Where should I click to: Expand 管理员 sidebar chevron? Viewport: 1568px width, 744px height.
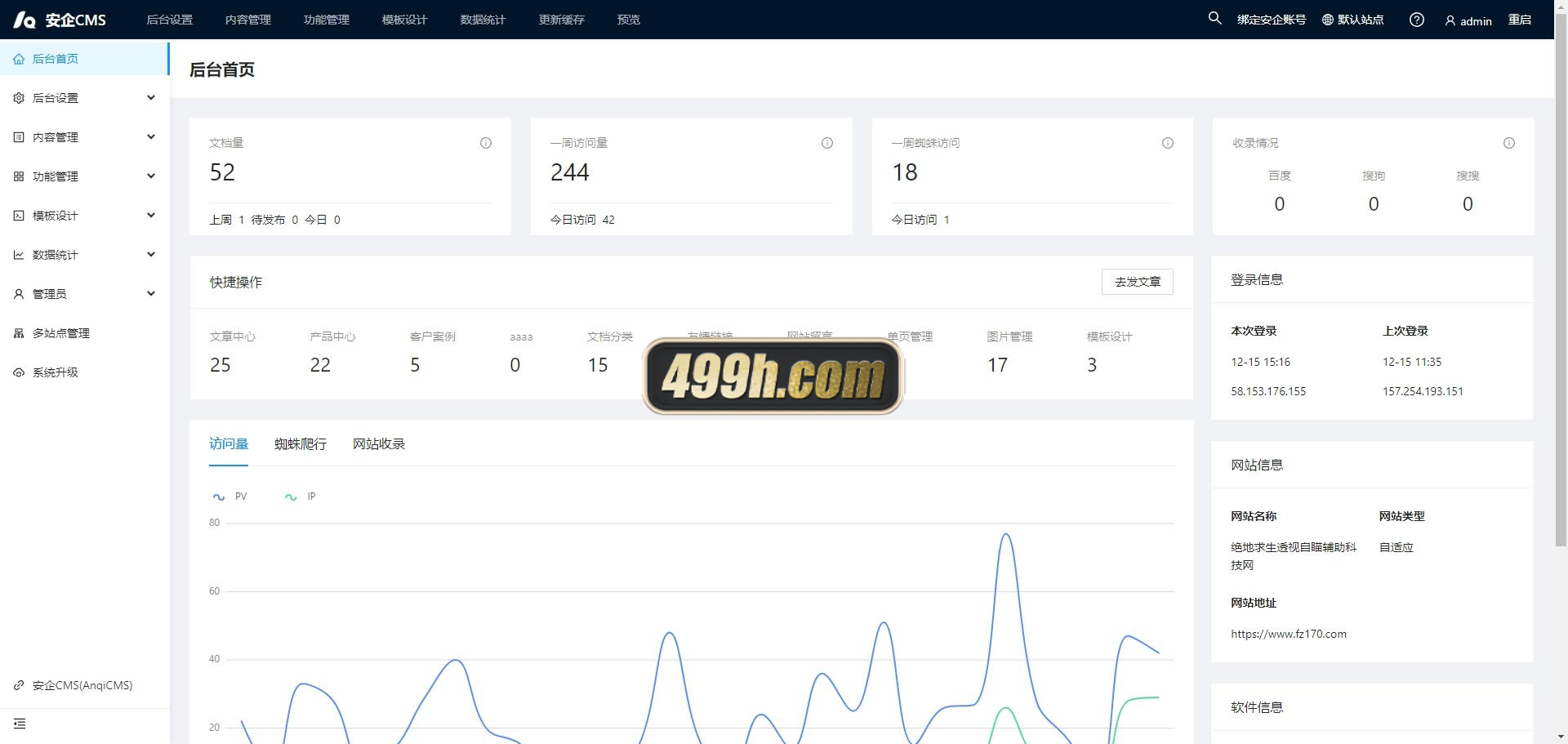pyautogui.click(x=151, y=293)
